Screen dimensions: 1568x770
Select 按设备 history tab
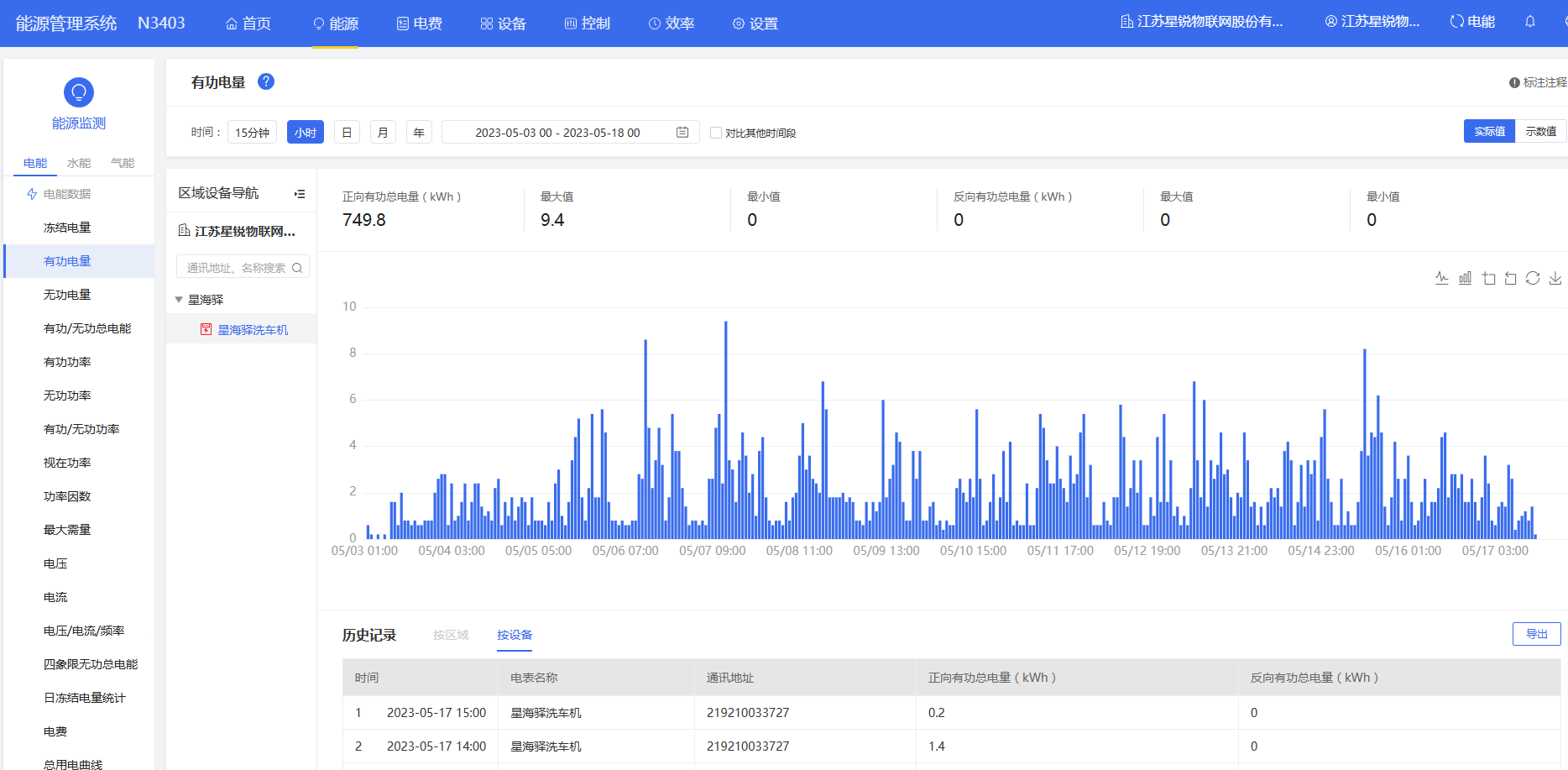[515, 635]
